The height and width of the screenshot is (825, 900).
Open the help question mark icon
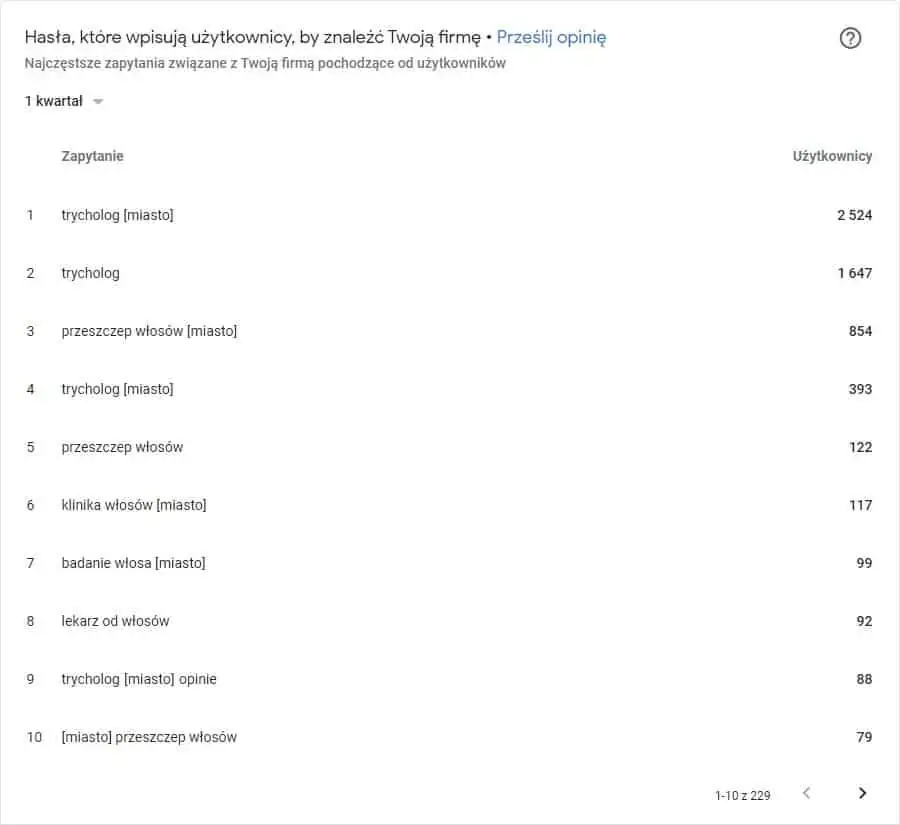pos(850,38)
